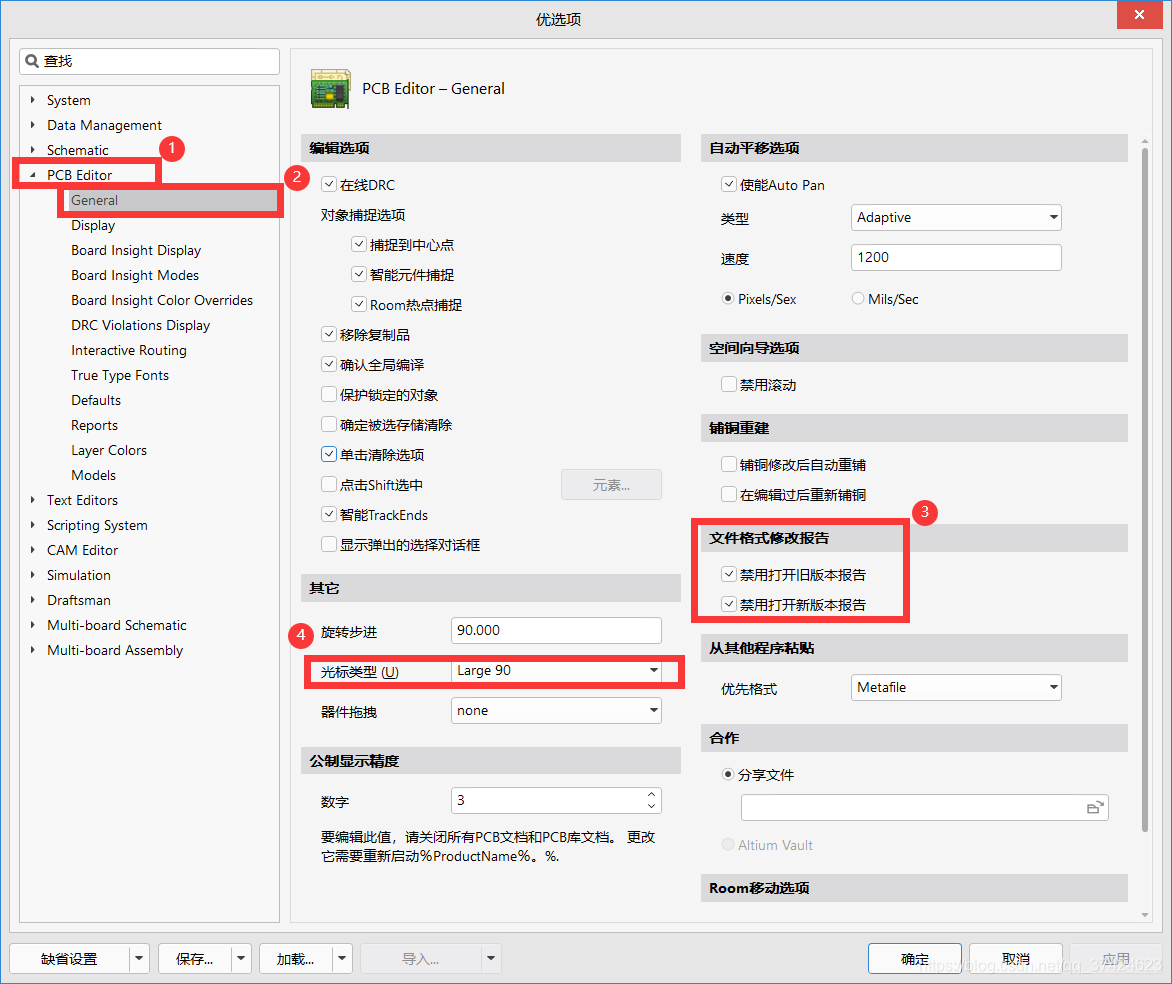Enable 确定被选存储清除 checkbox
This screenshot has width=1172, height=984.
click(x=329, y=424)
